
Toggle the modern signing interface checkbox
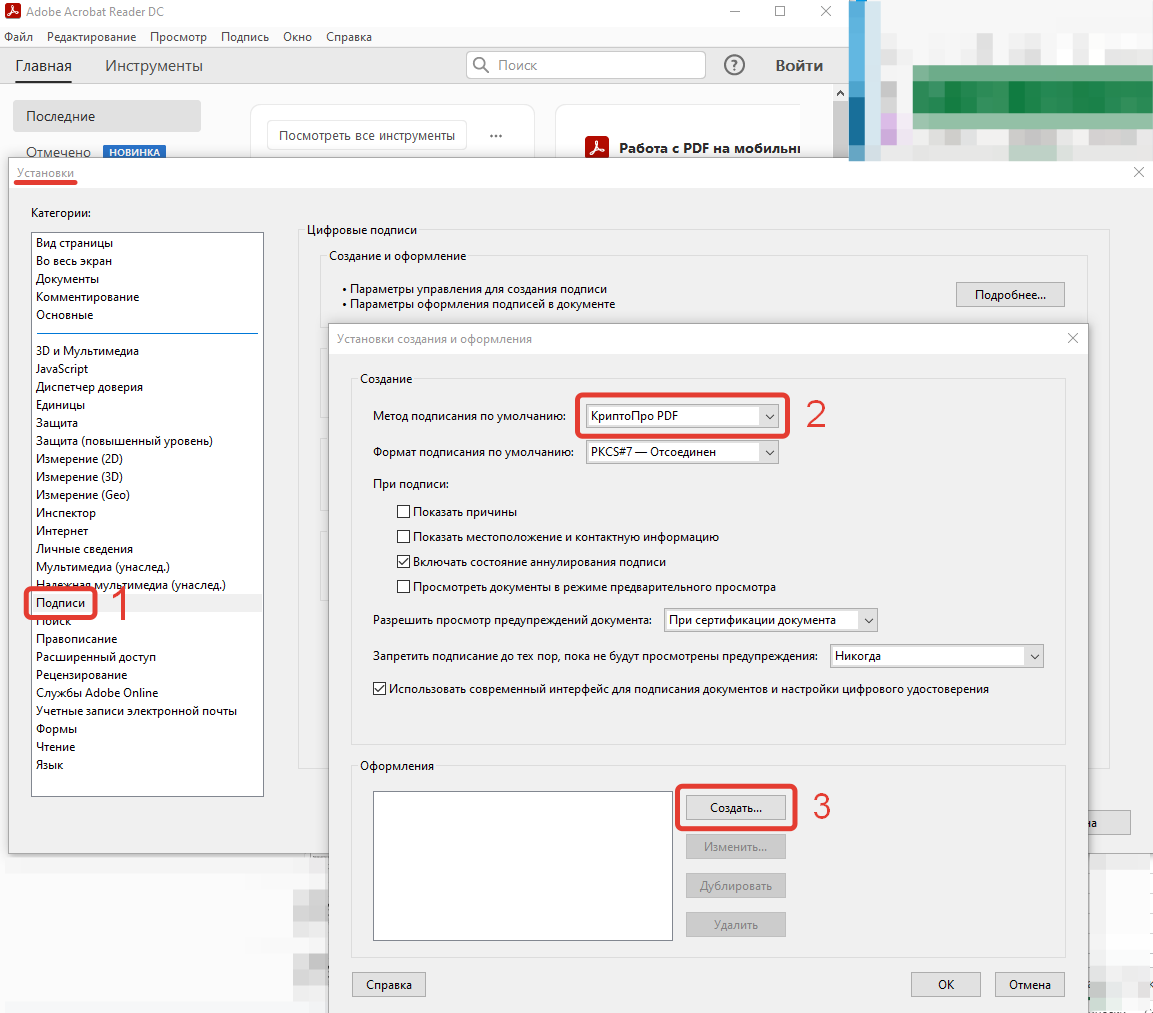click(x=379, y=689)
